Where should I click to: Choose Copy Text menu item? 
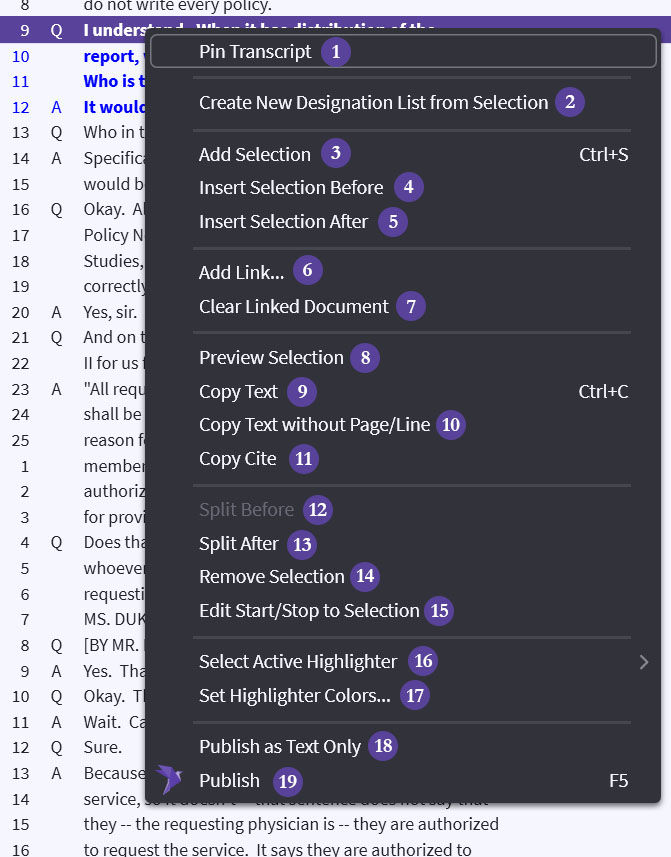point(238,392)
